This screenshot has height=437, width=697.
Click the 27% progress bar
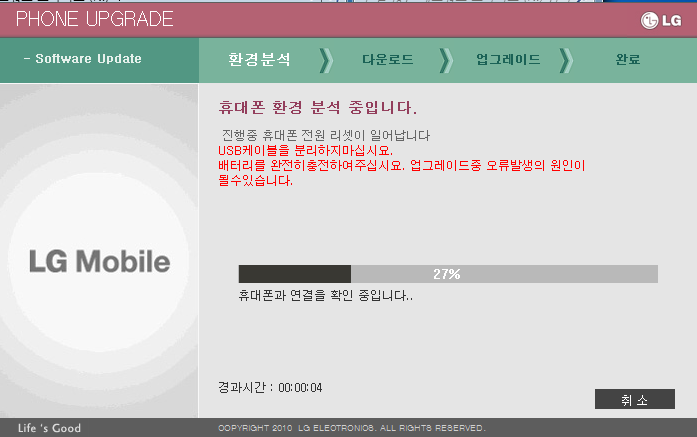[x=448, y=274]
